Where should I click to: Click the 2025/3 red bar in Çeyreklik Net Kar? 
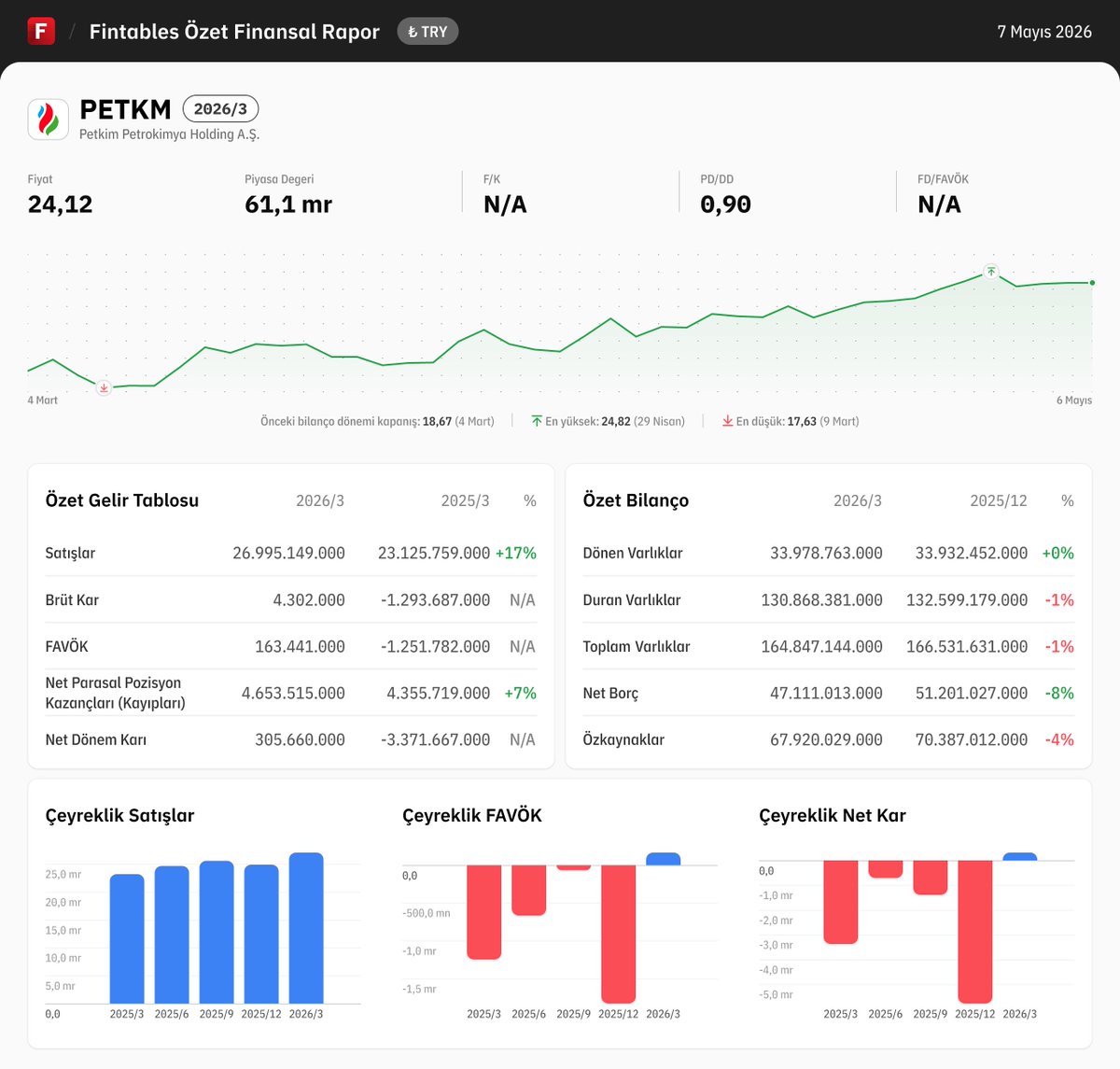click(x=841, y=902)
